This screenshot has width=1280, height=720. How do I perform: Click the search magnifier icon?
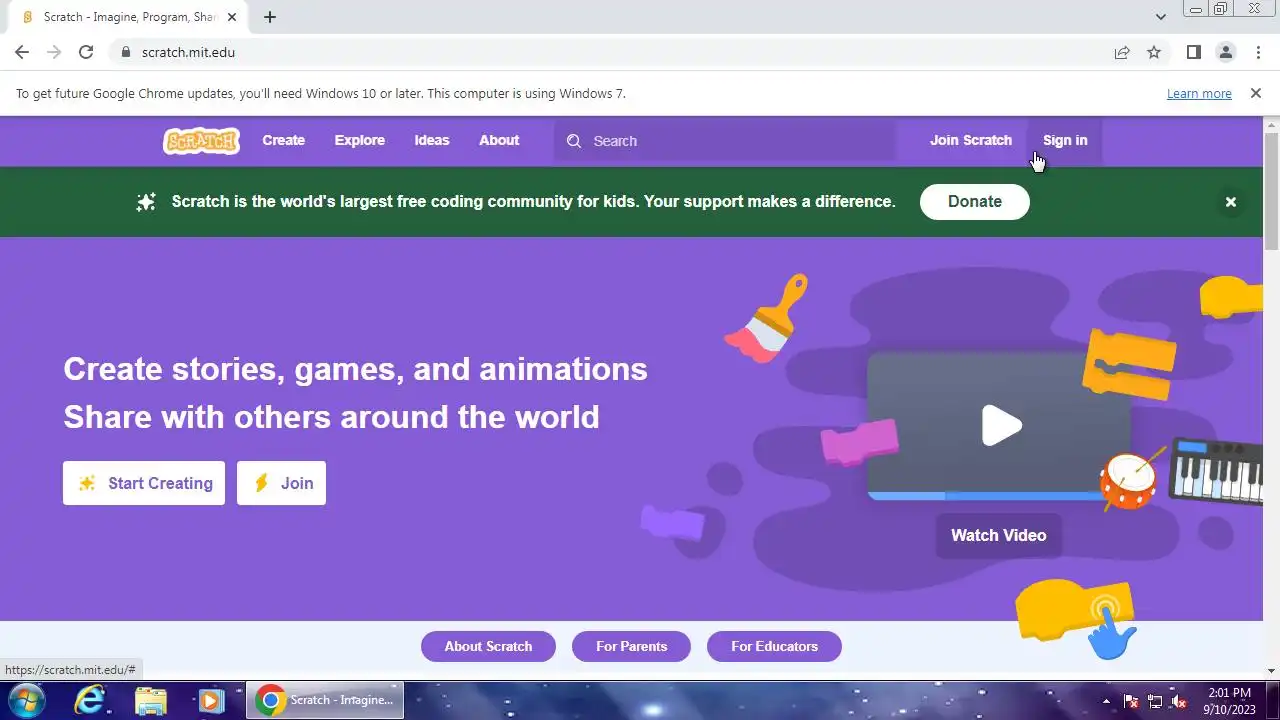pos(574,141)
